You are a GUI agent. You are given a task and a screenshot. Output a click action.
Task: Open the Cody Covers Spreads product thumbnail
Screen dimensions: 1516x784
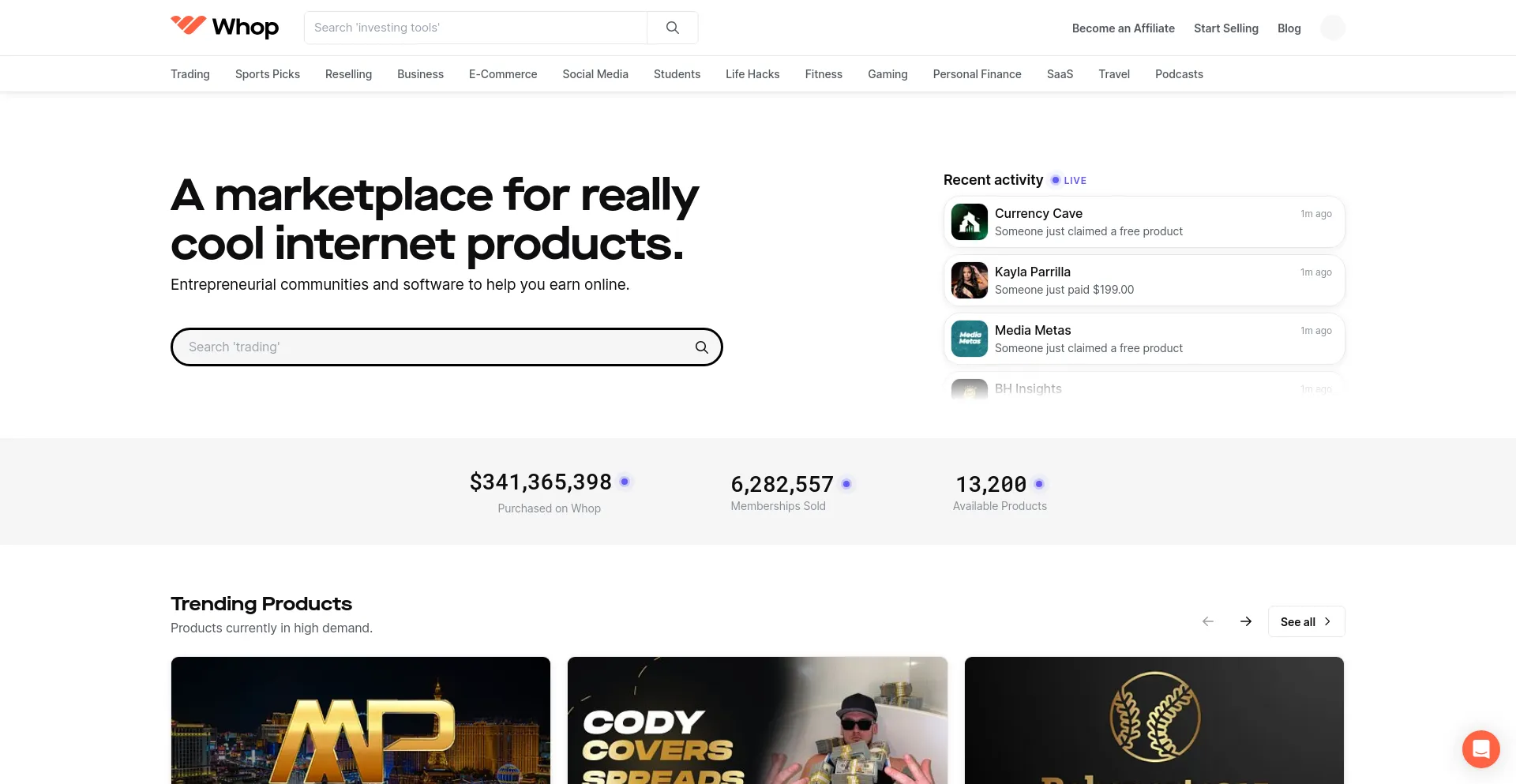[x=757, y=720]
